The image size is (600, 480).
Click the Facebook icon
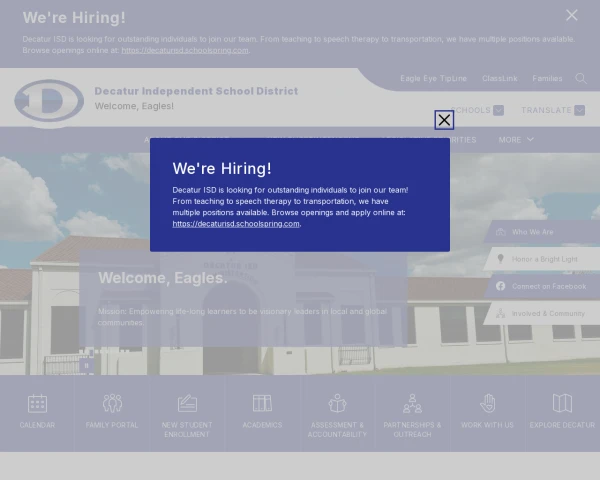click(x=500, y=286)
